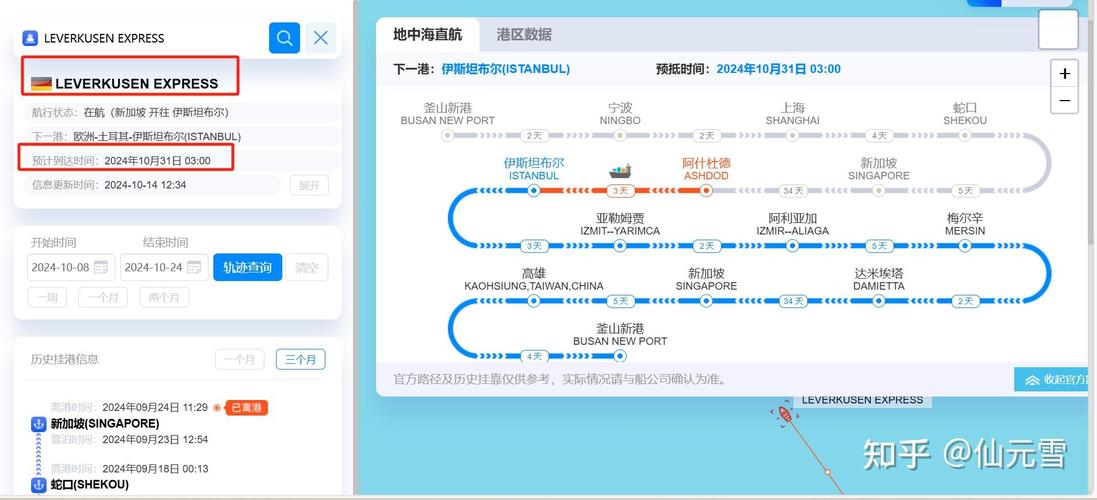Select the NINGBO port node
The width and height of the screenshot is (1097, 500).
coord(620,135)
